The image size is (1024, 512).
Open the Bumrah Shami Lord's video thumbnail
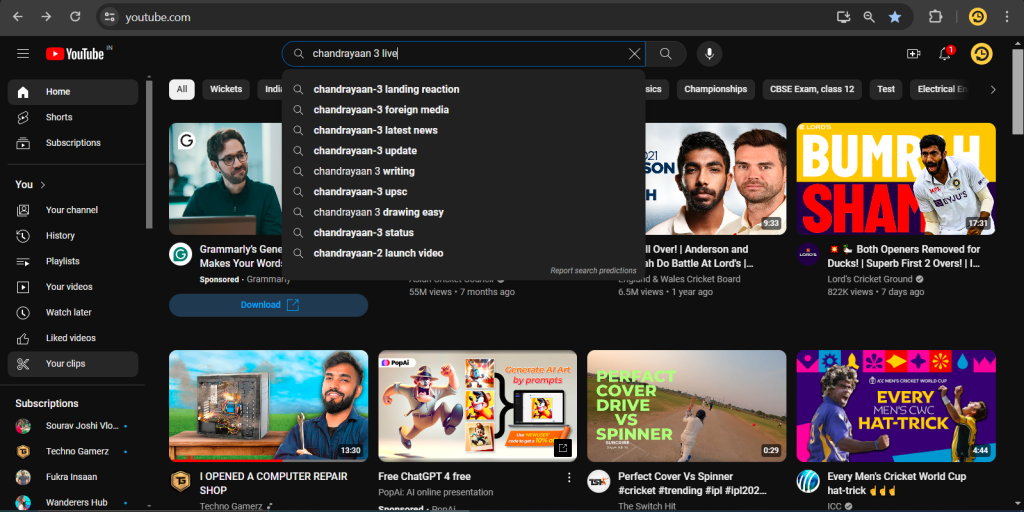[896, 179]
